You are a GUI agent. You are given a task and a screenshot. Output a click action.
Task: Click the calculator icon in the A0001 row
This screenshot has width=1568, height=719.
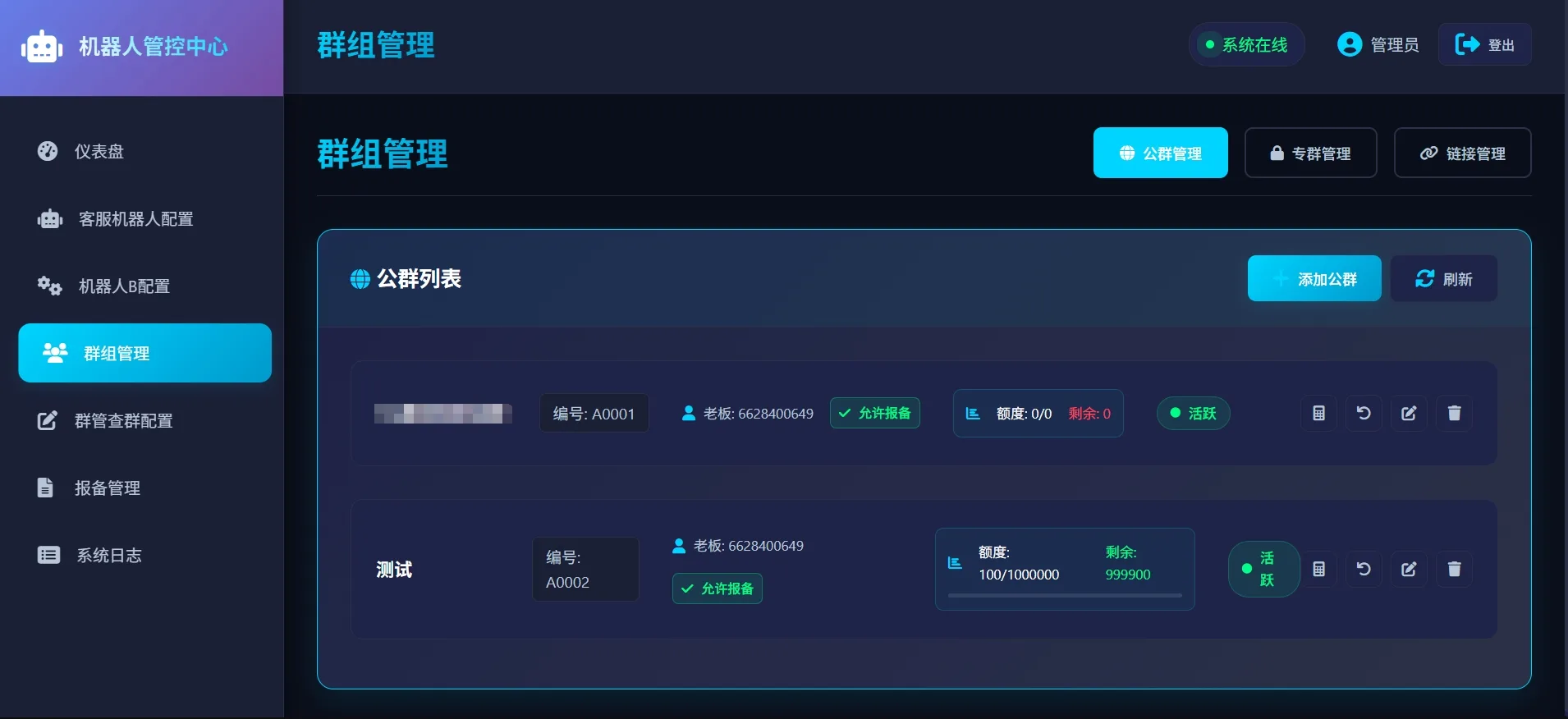[x=1318, y=414]
